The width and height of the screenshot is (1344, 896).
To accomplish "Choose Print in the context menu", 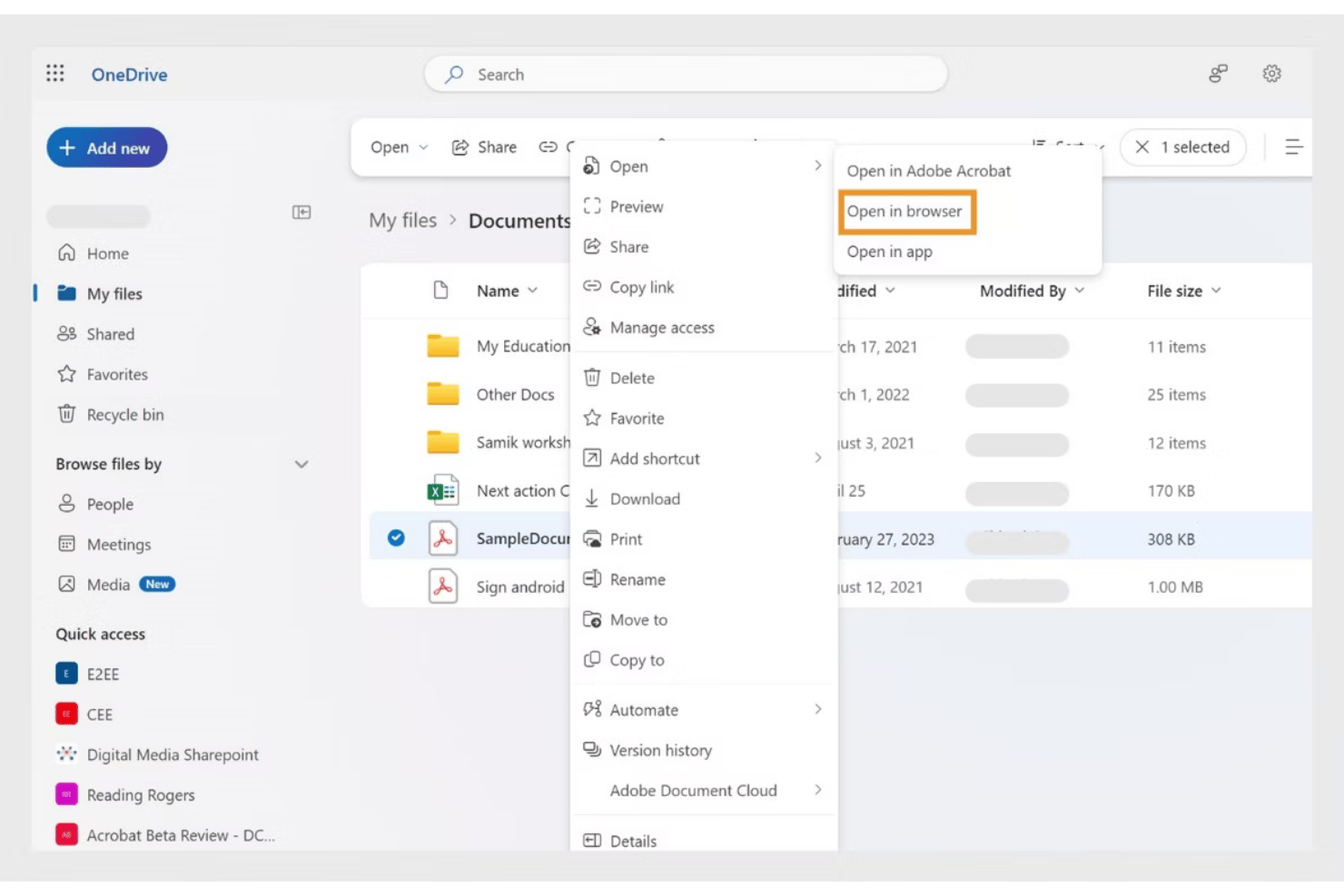I will (702, 539).
